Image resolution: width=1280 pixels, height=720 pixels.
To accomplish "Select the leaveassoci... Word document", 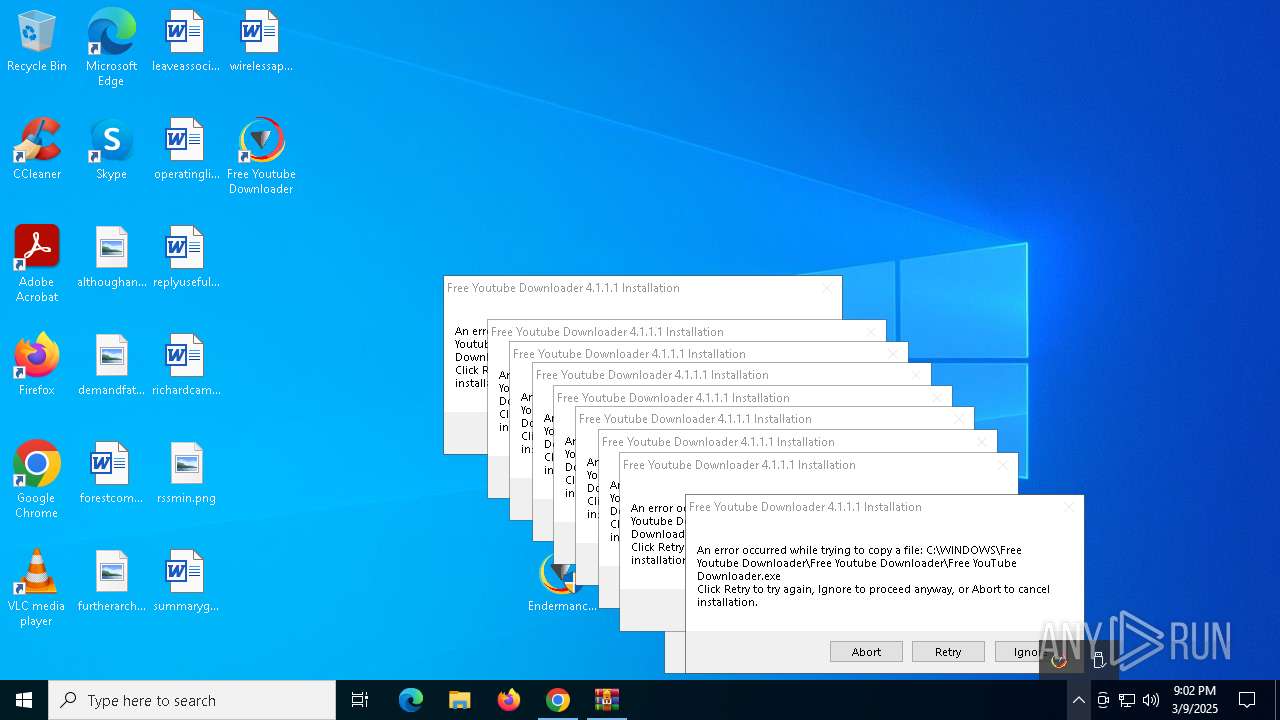I will coord(185,41).
